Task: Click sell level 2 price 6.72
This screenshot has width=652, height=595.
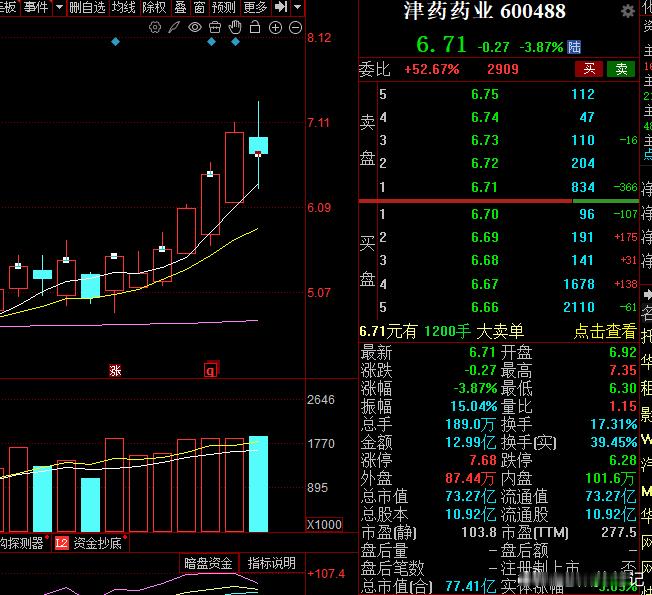Action: pyautogui.click(x=484, y=163)
